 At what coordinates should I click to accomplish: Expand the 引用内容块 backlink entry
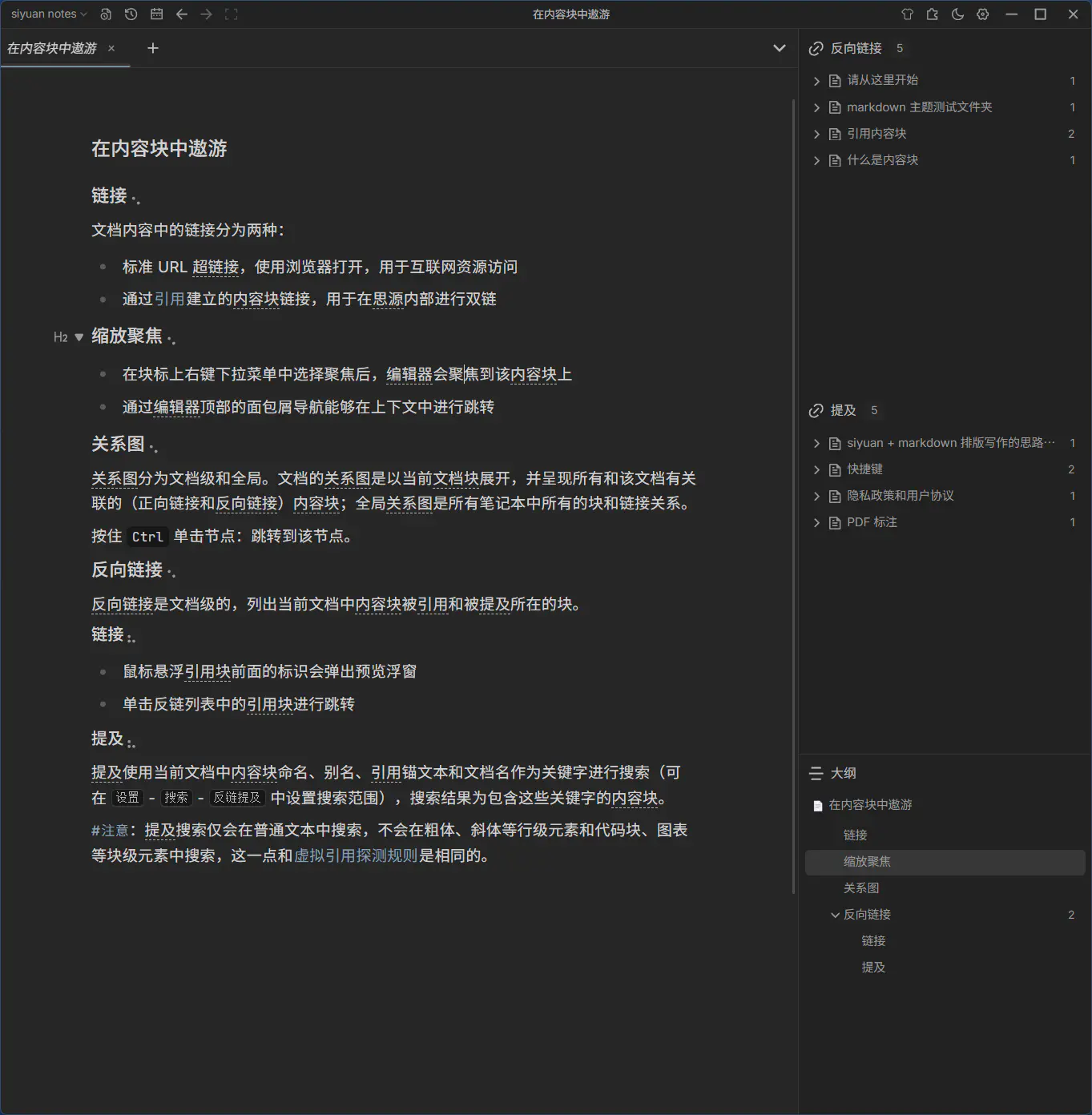(x=816, y=134)
